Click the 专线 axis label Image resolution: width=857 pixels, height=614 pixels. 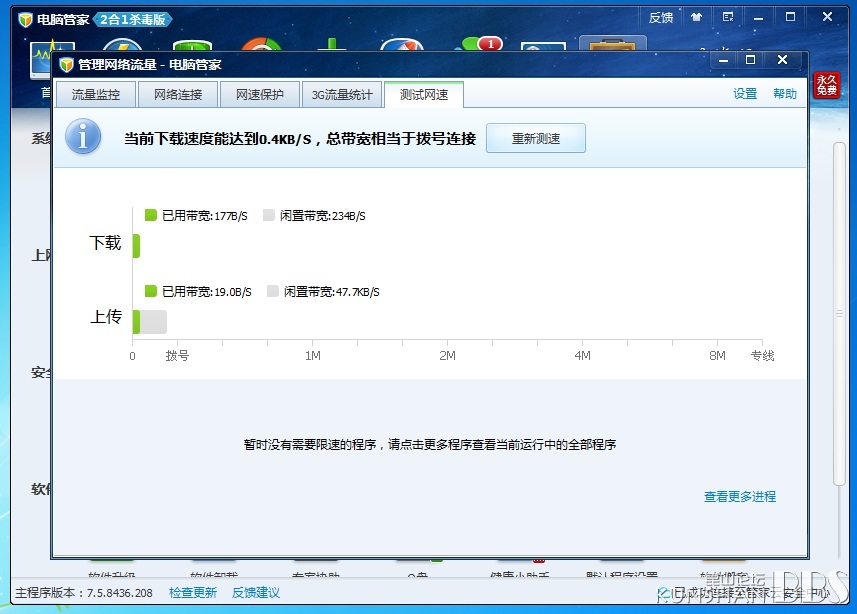(x=762, y=355)
